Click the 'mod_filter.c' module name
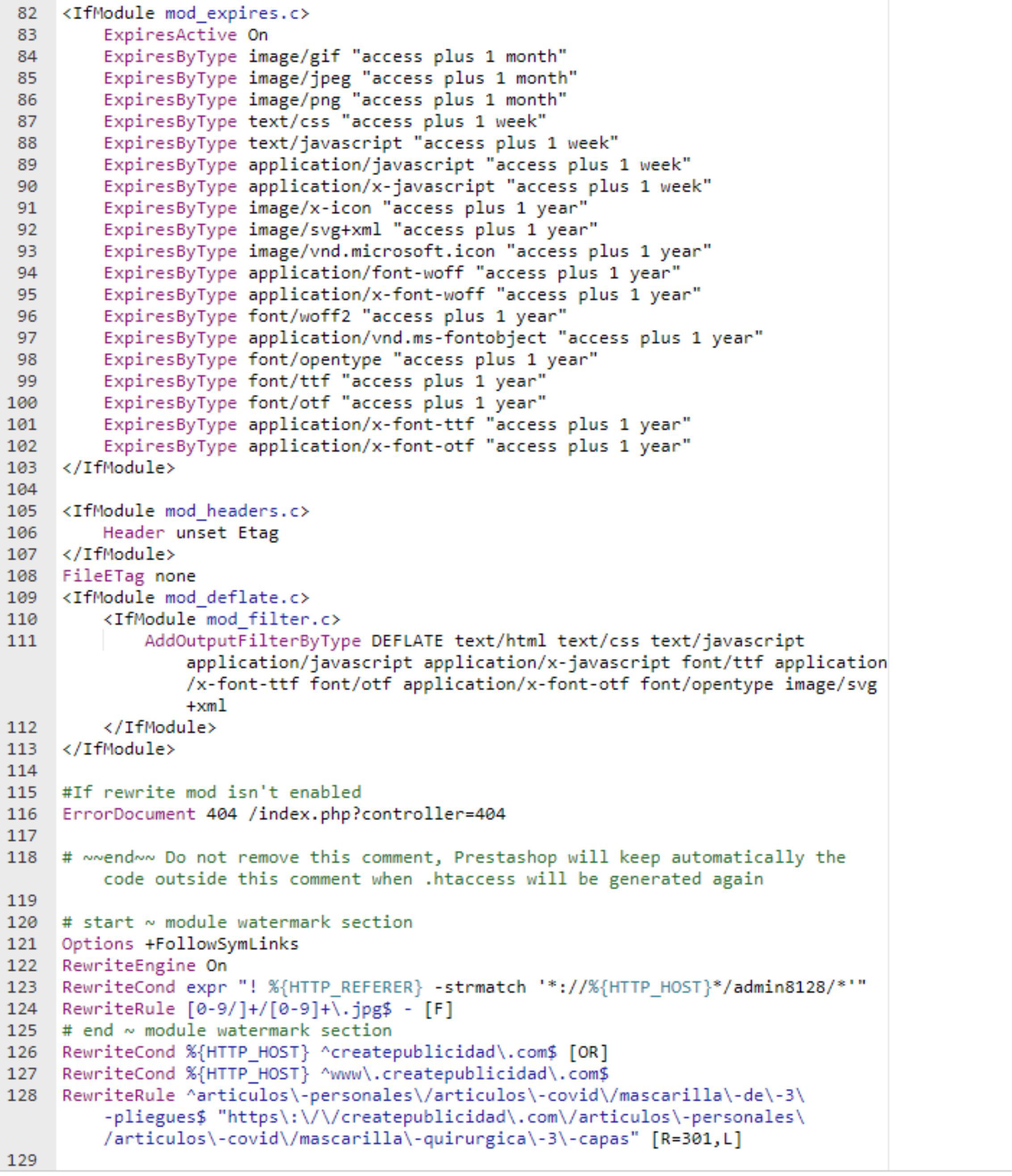The width and height of the screenshot is (1012, 1176). coord(268,619)
